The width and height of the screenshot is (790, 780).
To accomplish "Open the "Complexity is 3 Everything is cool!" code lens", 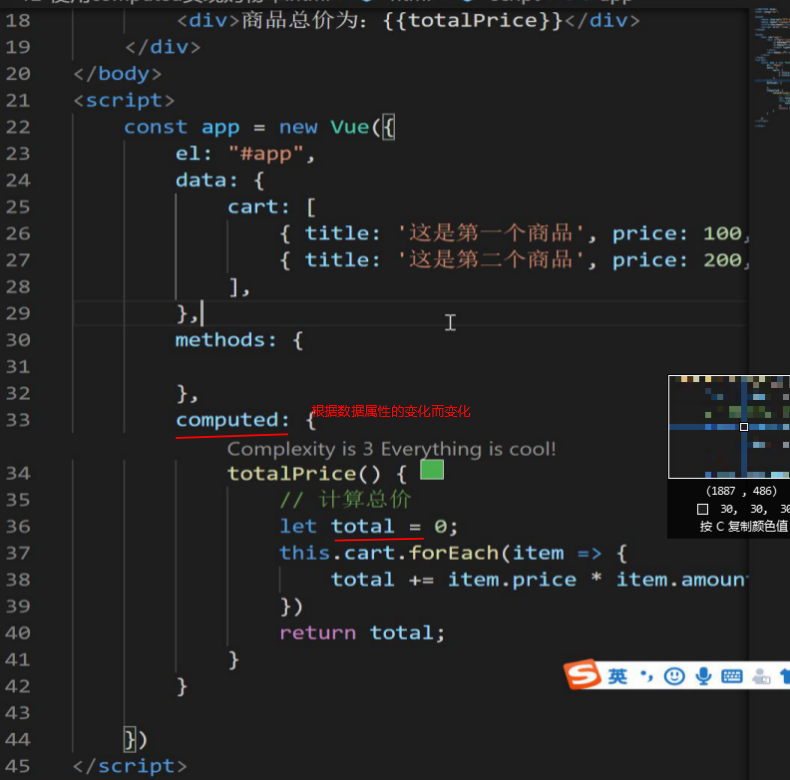I will pyautogui.click(x=391, y=448).
